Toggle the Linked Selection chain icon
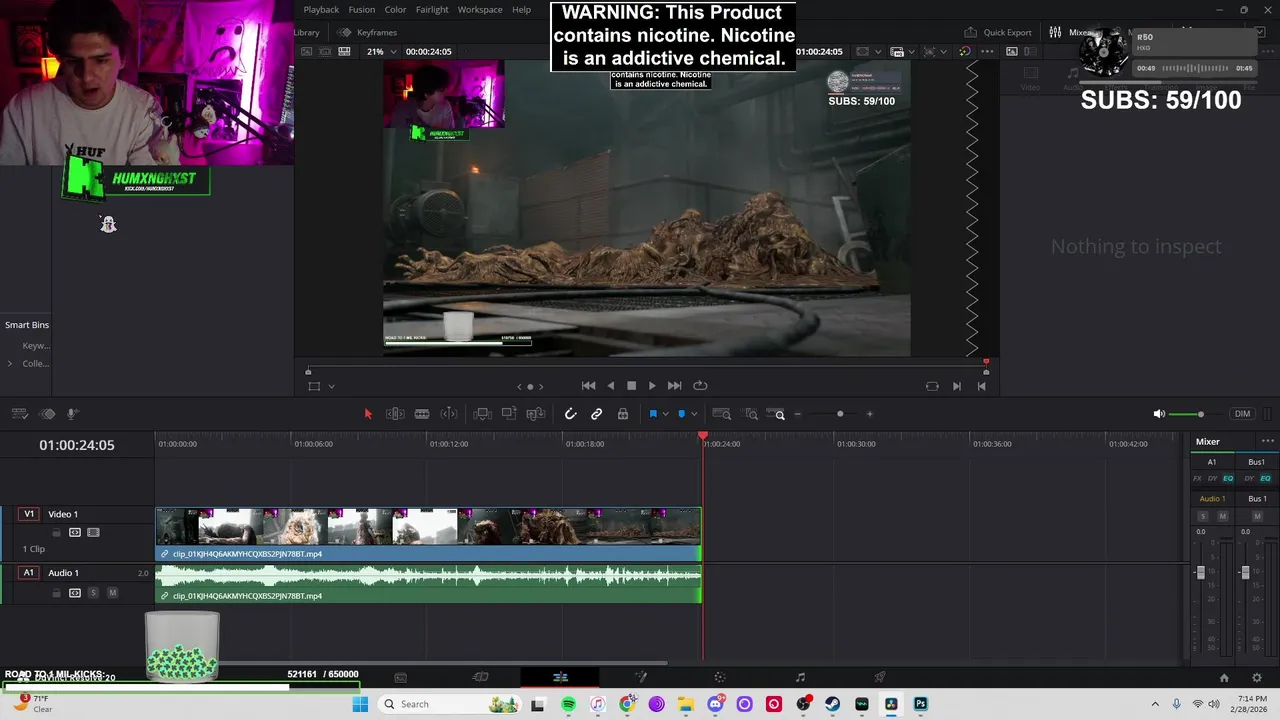The image size is (1280, 720). [597, 414]
